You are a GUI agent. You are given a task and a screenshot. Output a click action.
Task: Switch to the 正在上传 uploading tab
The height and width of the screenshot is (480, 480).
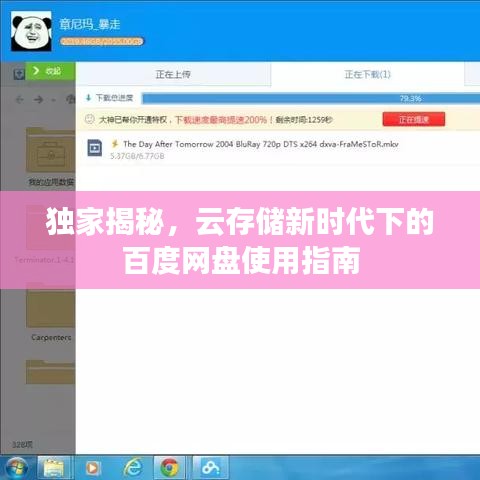pos(173,74)
